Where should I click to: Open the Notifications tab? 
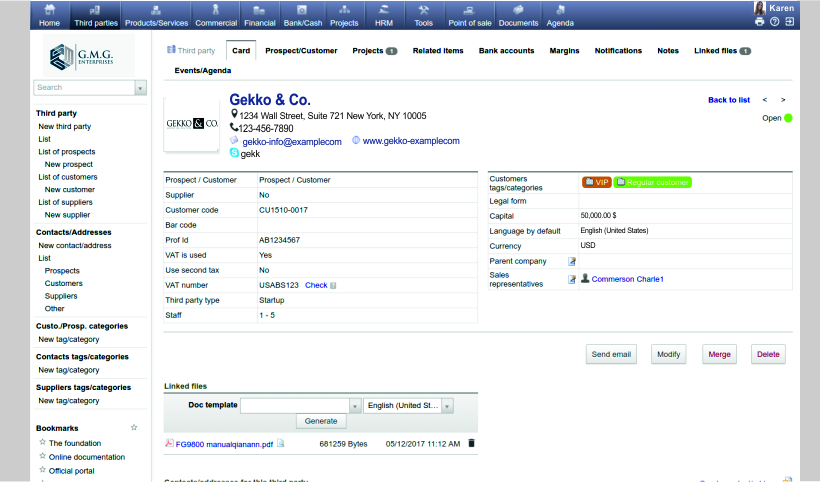tap(618, 51)
